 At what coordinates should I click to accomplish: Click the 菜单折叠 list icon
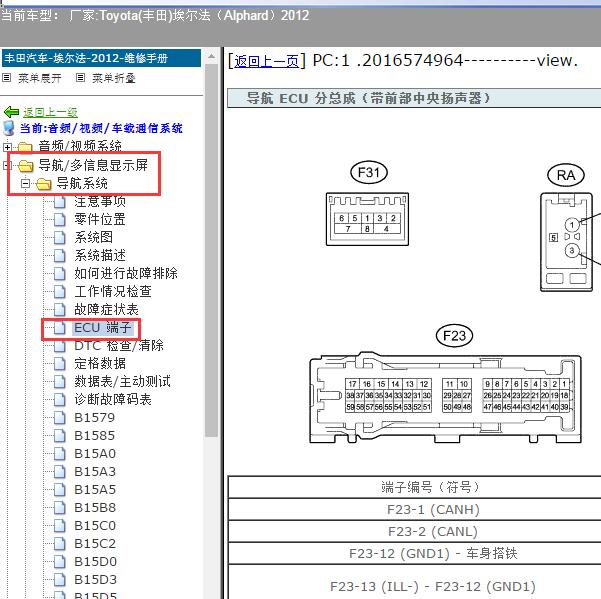[80, 78]
